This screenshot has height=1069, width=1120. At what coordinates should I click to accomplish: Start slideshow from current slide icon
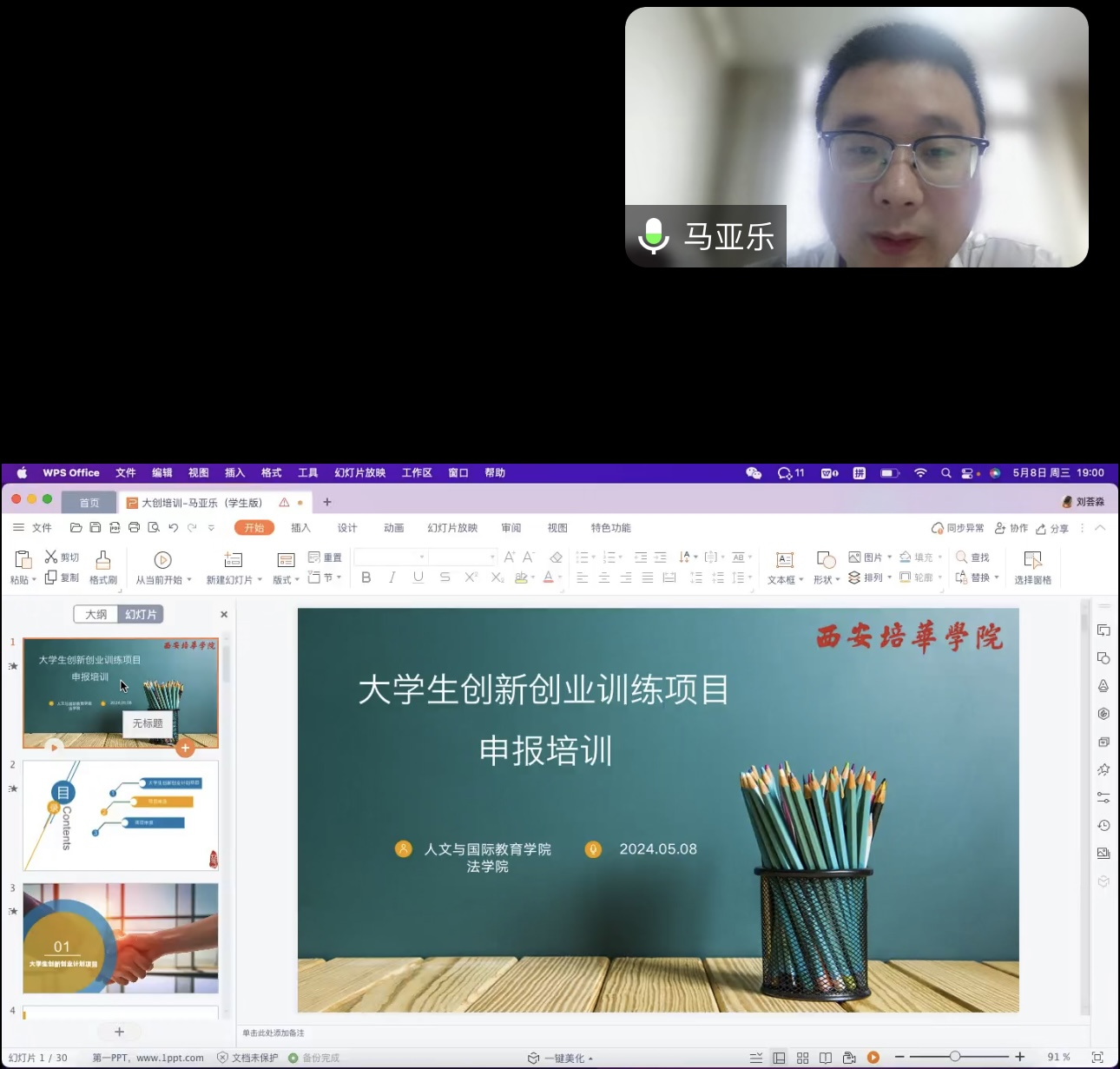point(162,560)
